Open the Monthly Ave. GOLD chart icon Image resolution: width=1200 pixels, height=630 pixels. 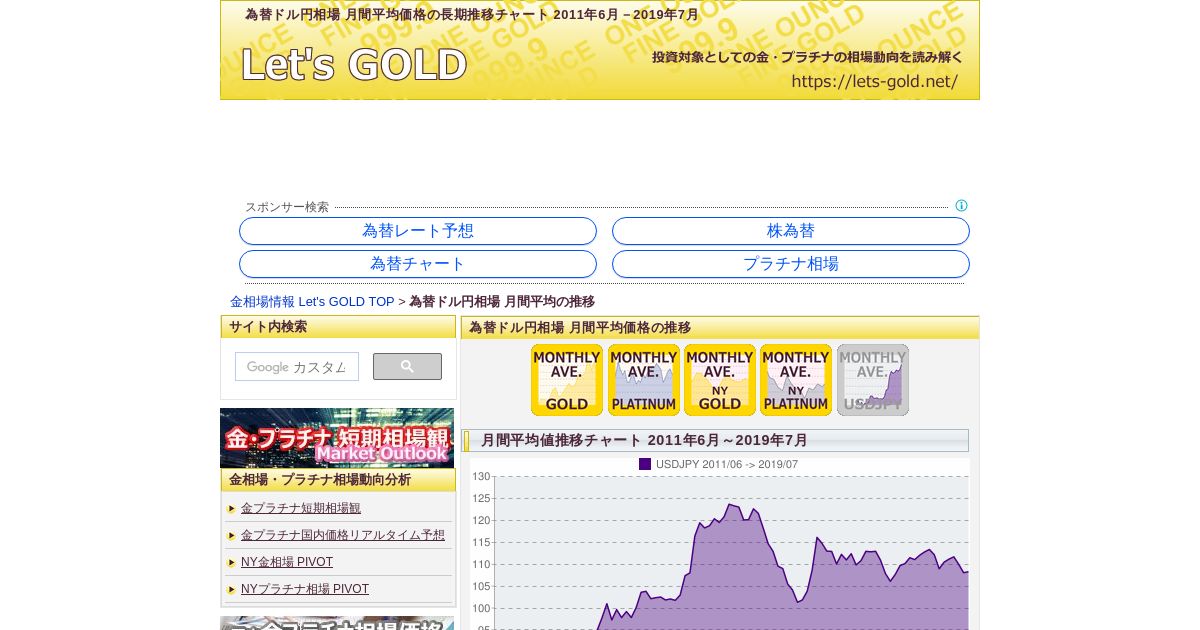pos(567,380)
